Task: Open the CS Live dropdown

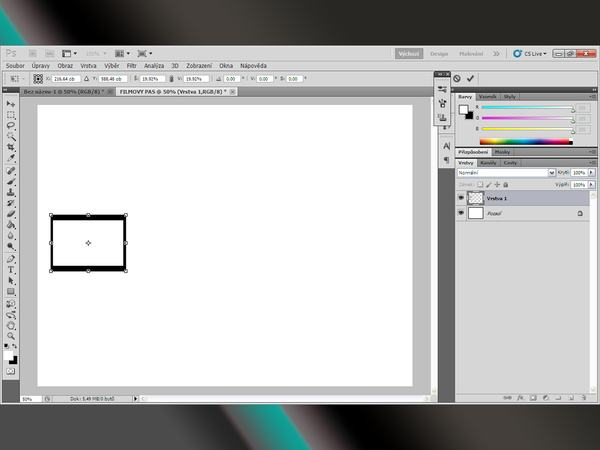Action: tap(529, 53)
